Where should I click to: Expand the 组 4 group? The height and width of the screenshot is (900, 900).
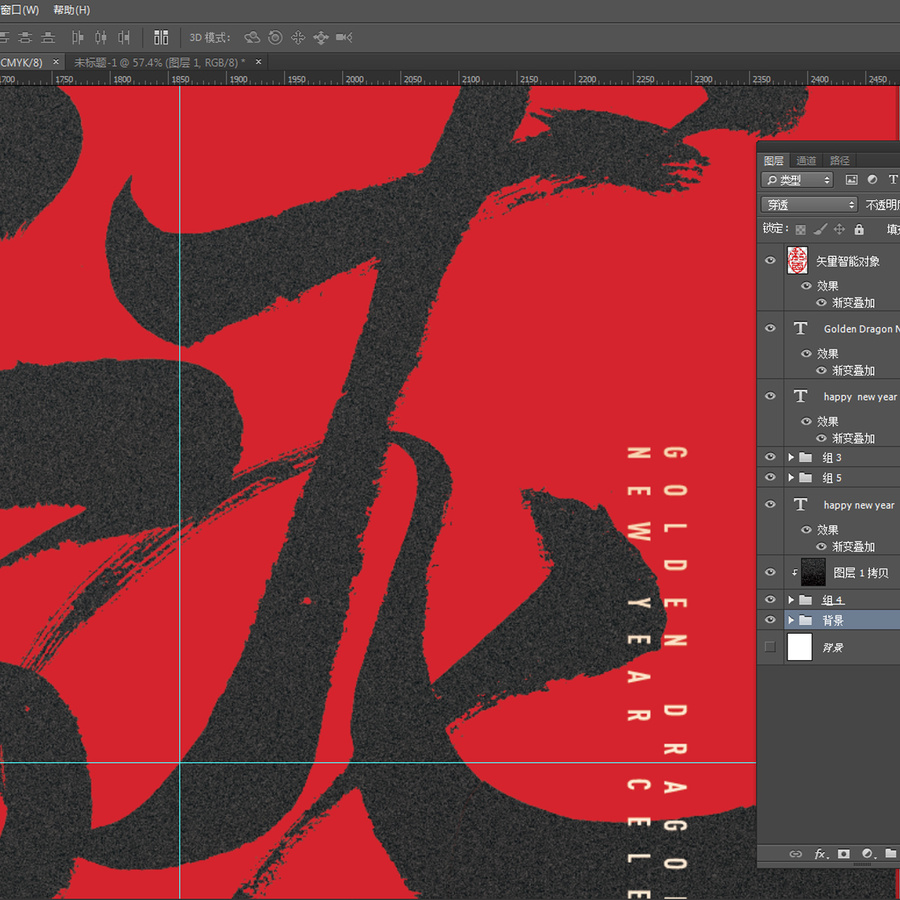click(791, 600)
